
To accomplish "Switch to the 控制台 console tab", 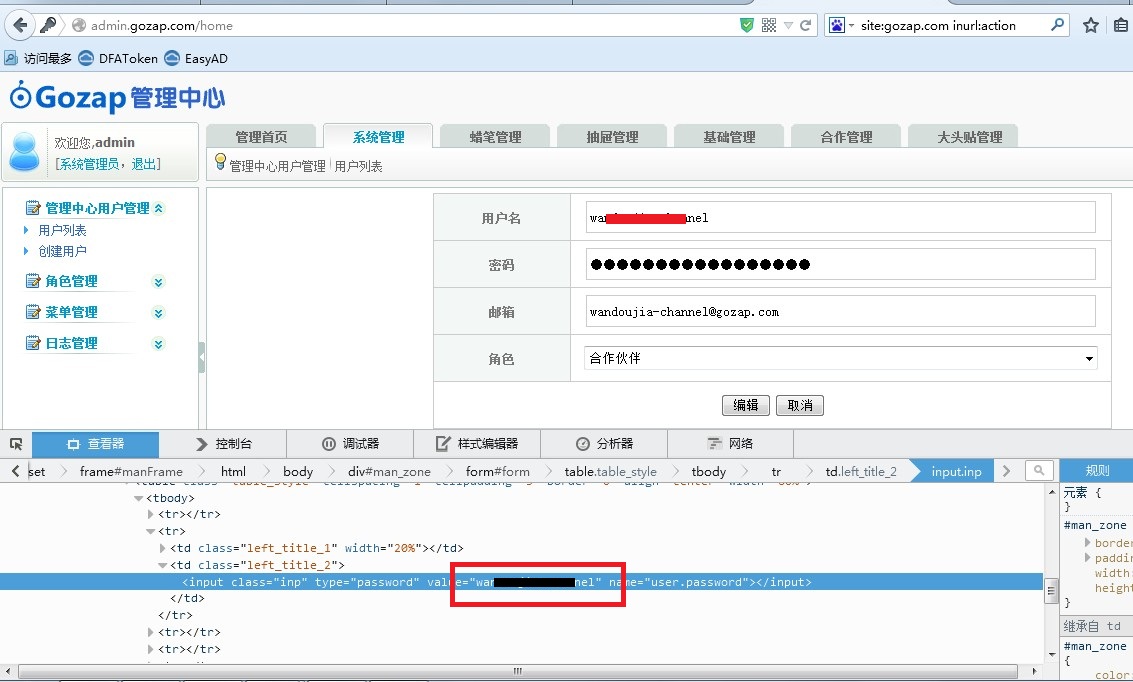I will (x=223, y=444).
